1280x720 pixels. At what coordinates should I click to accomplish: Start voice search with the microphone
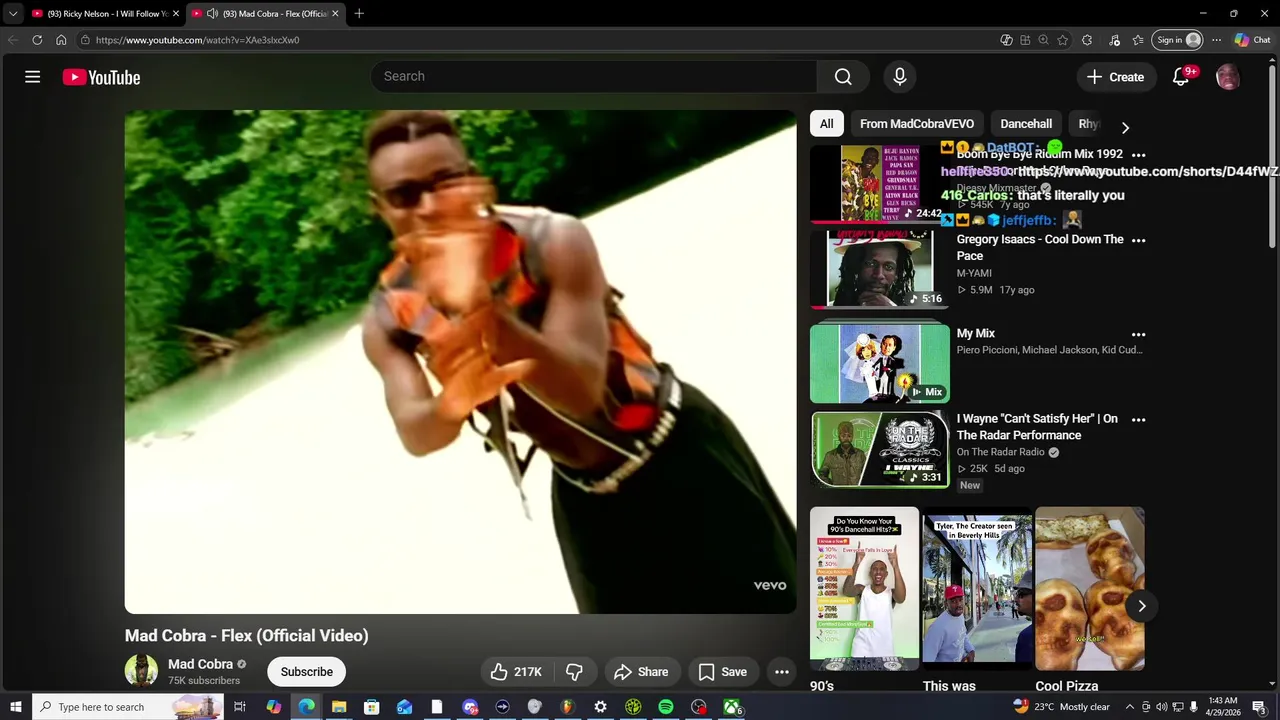(899, 77)
